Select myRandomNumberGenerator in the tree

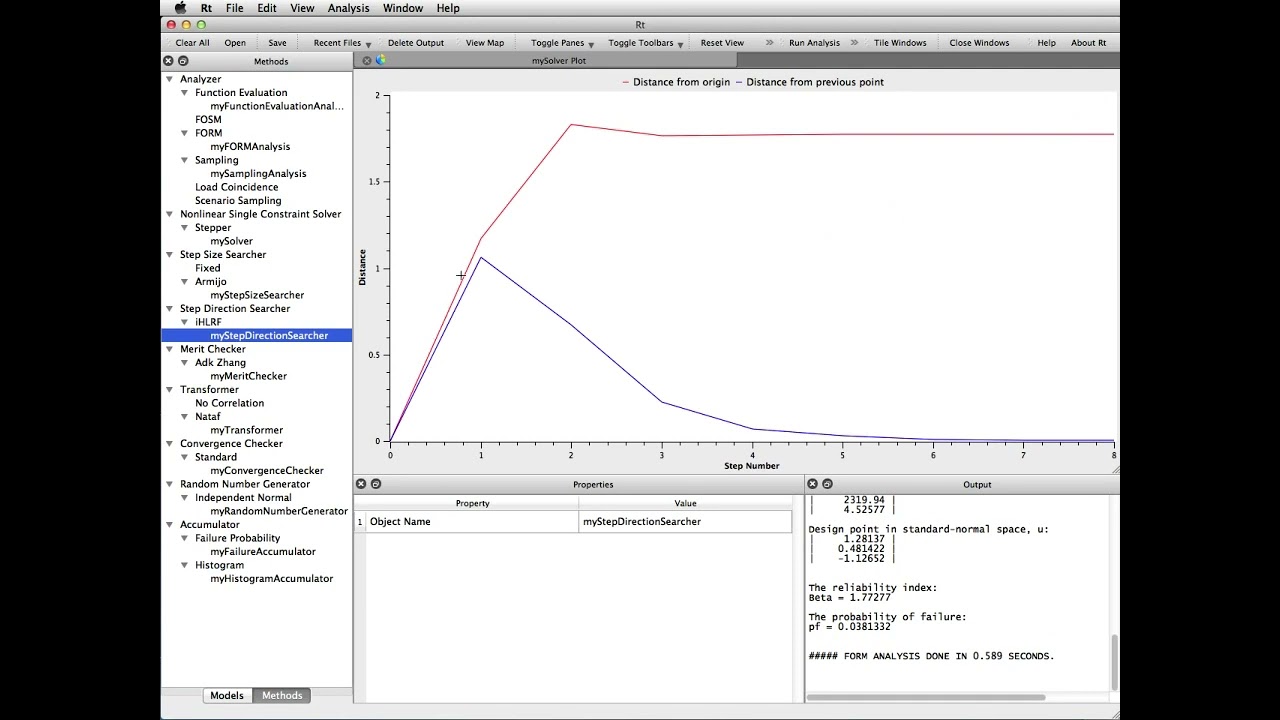pyautogui.click(x=279, y=511)
